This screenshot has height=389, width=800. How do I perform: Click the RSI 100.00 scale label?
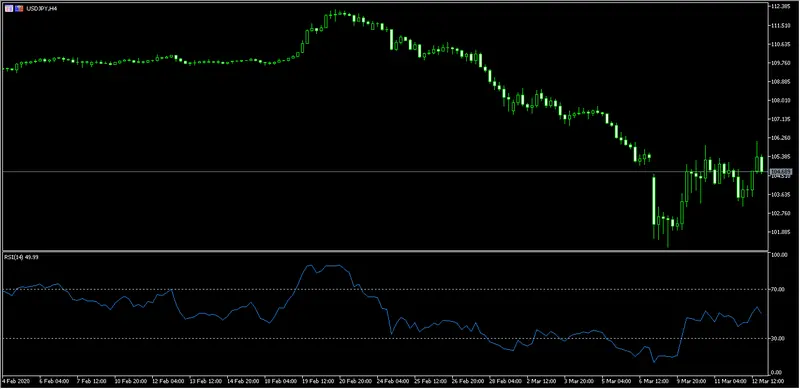coord(781,255)
